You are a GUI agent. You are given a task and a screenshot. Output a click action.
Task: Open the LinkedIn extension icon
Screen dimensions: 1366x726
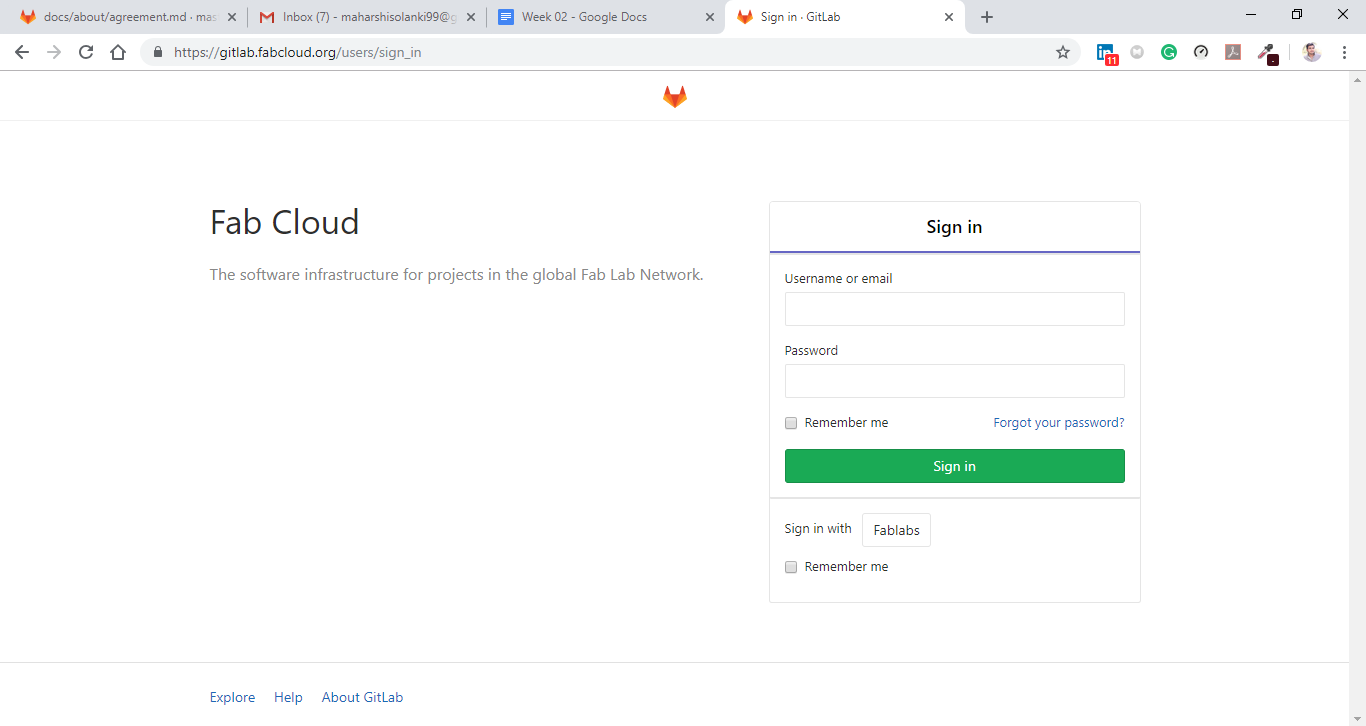pos(1105,53)
